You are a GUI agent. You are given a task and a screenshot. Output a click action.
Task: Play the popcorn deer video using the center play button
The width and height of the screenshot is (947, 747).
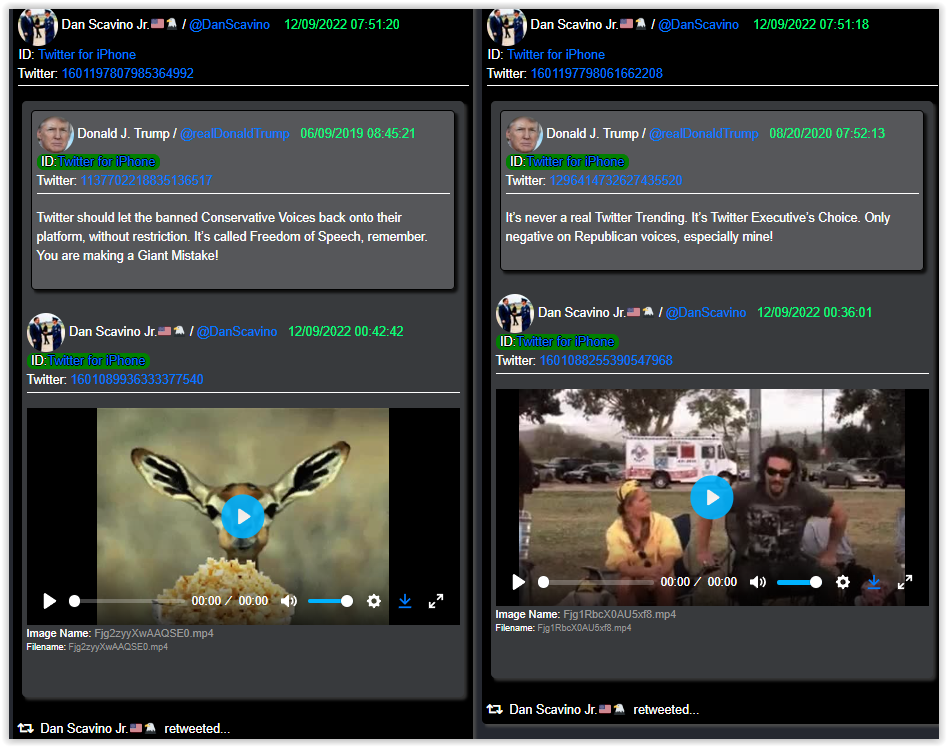[x=243, y=516]
